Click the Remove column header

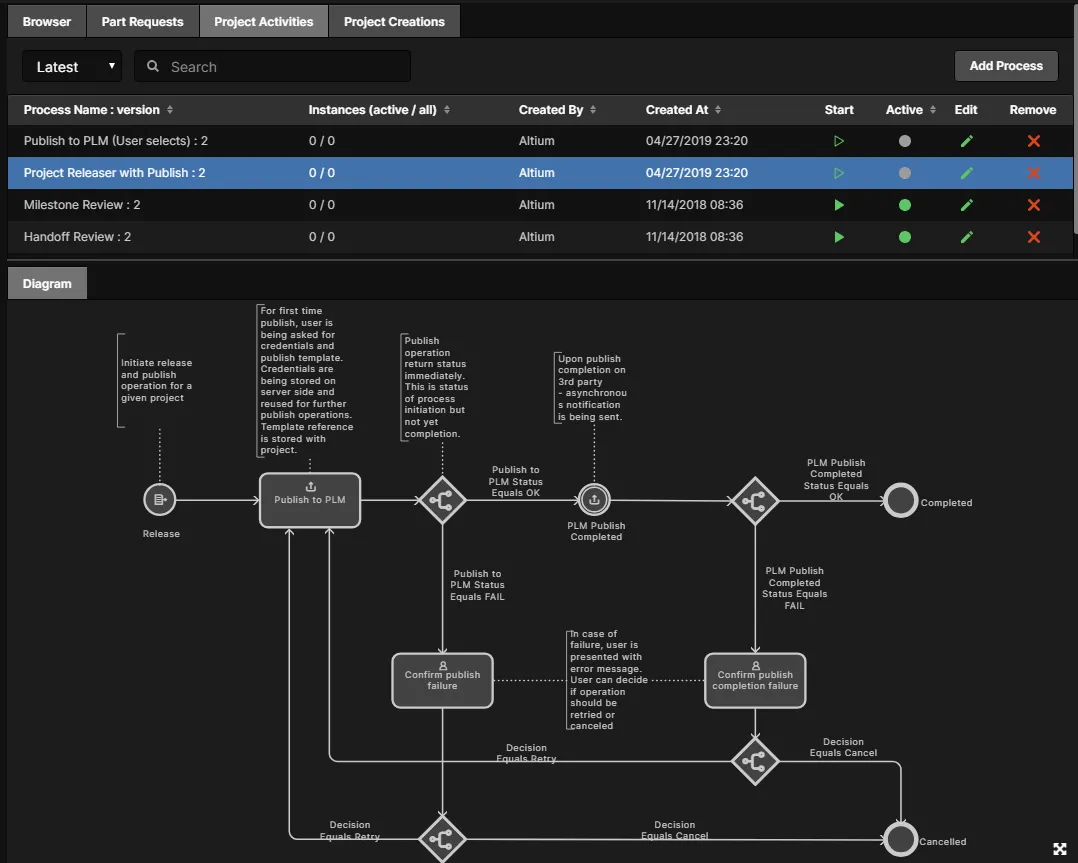[x=1033, y=110]
